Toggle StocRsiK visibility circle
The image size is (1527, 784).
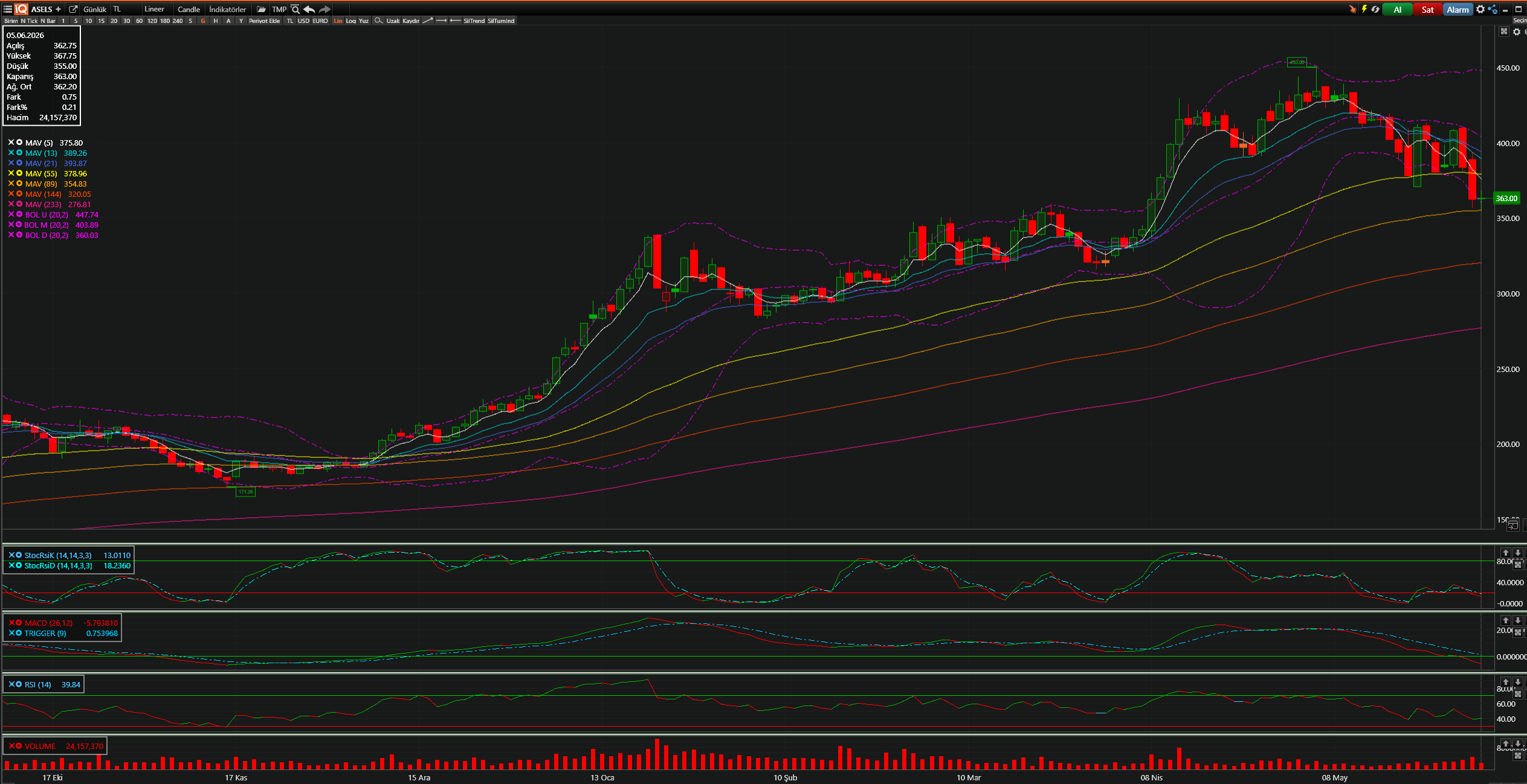pyautogui.click(x=19, y=555)
